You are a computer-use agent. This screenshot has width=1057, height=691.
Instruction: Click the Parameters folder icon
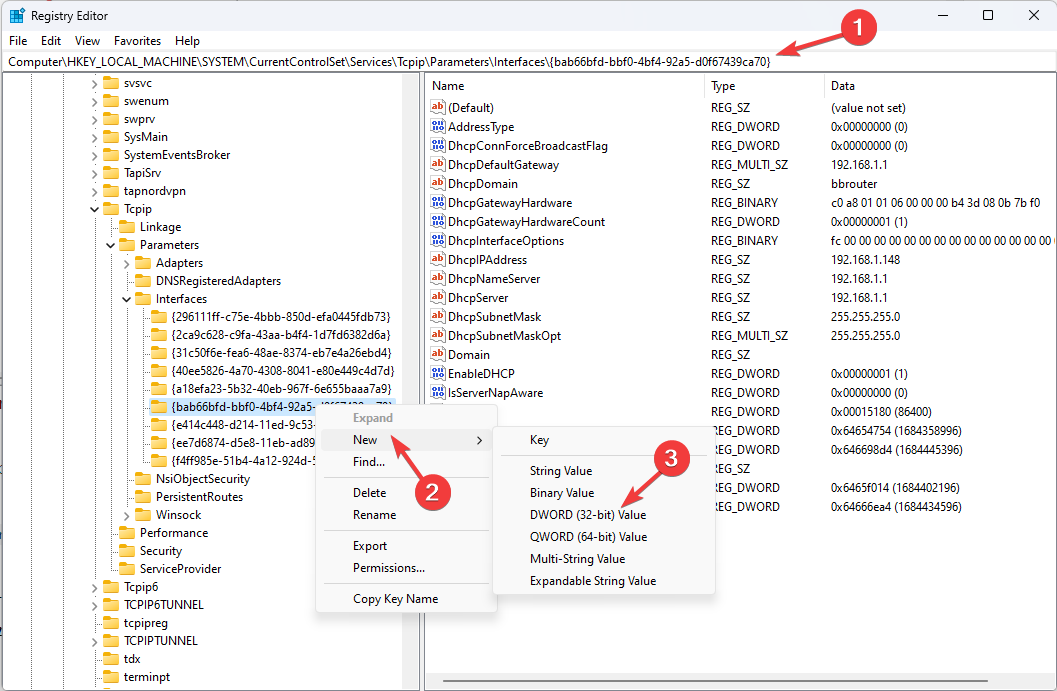(127, 245)
